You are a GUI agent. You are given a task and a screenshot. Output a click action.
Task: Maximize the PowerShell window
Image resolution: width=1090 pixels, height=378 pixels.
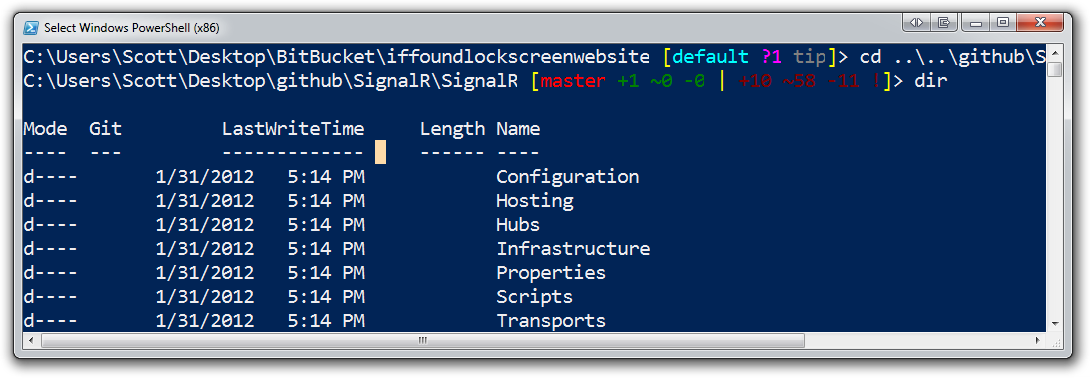tap(1002, 22)
